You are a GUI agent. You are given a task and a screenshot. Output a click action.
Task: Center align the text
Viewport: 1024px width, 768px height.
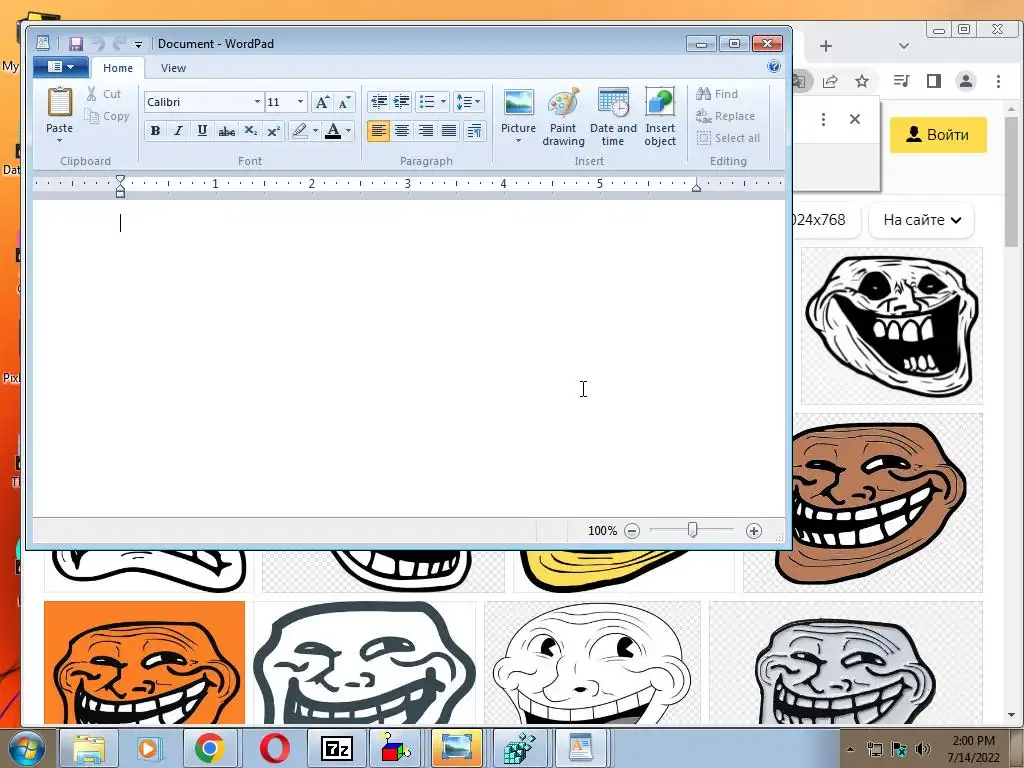[x=402, y=131]
